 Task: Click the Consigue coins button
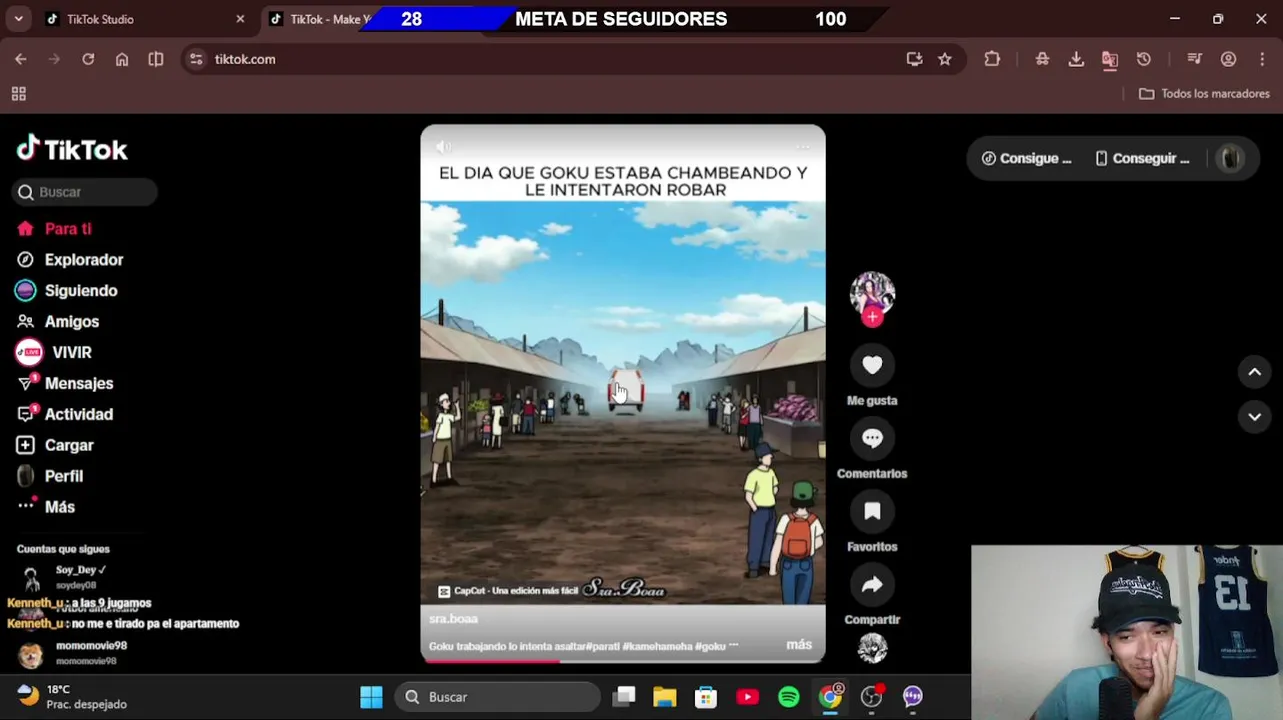pyautogui.click(x=1026, y=158)
